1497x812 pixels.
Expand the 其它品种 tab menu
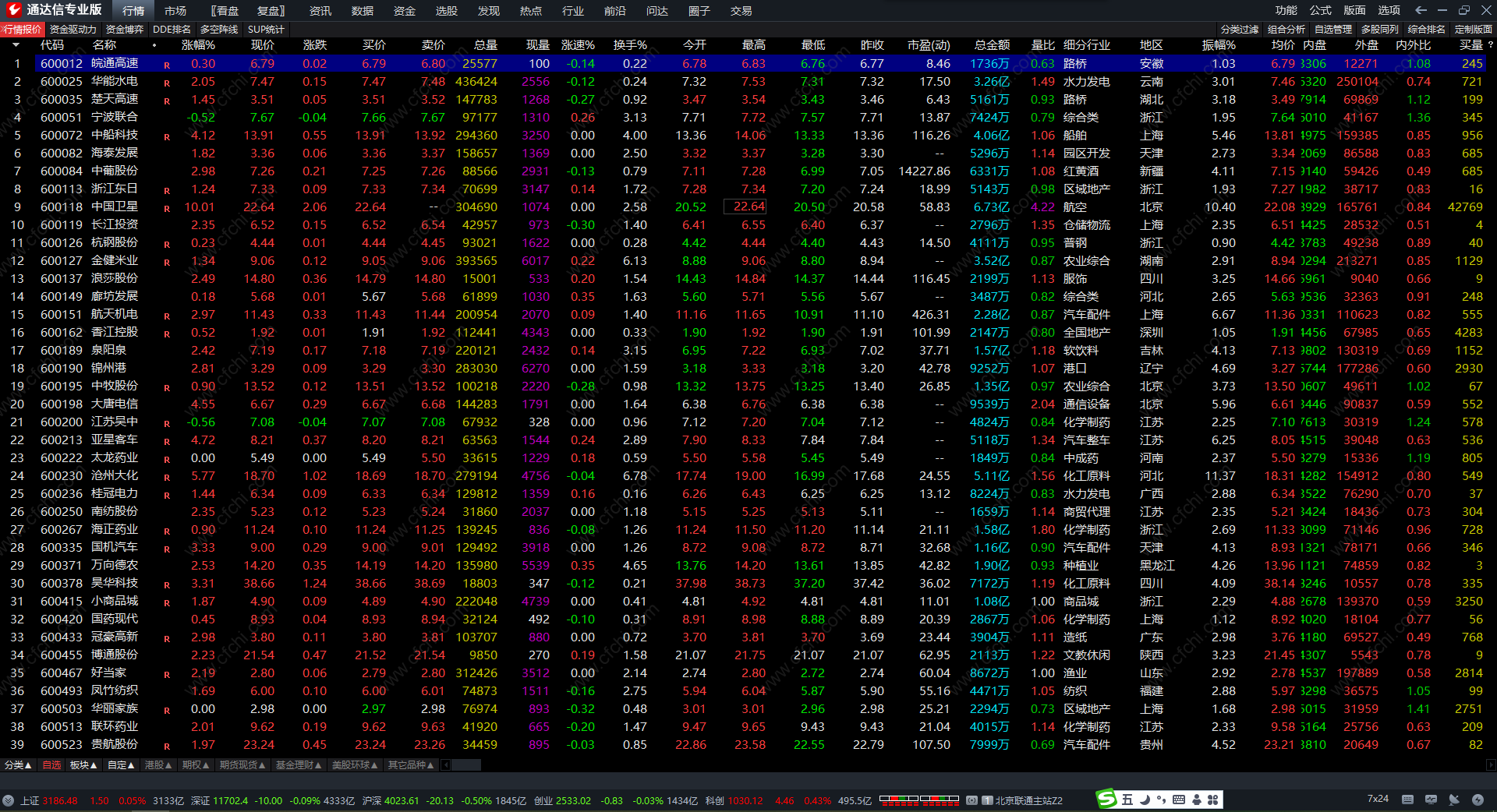[x=411, y=765]
